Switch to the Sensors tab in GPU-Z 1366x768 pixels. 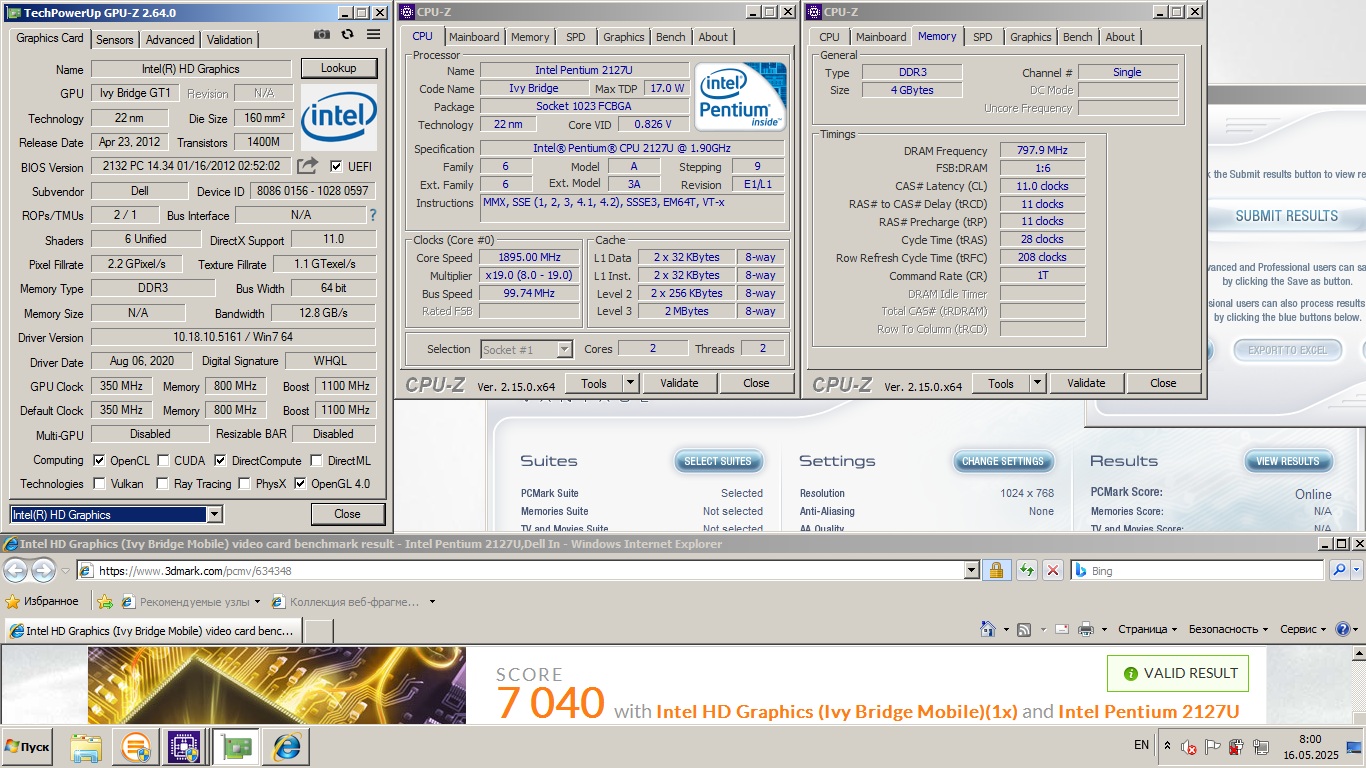coord(115,40)
